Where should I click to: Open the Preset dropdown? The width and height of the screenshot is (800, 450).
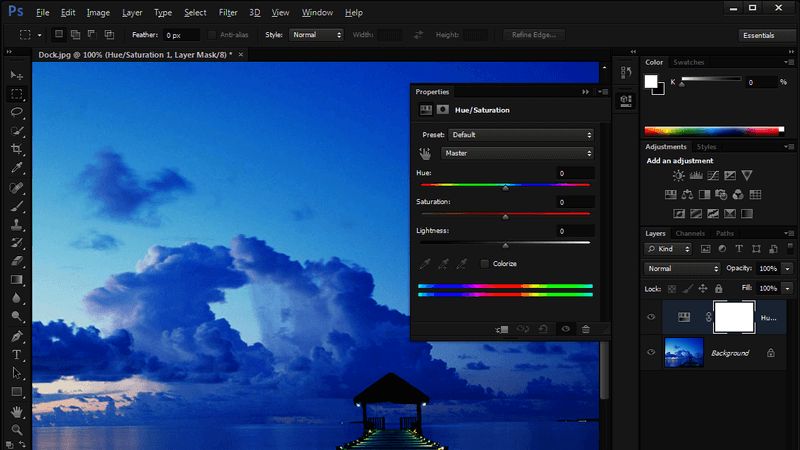[x=521, y=135]
